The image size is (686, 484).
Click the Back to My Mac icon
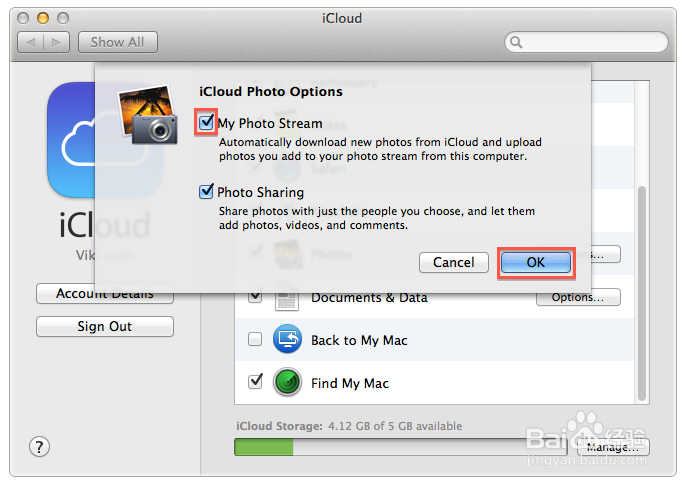click(288, 340)
